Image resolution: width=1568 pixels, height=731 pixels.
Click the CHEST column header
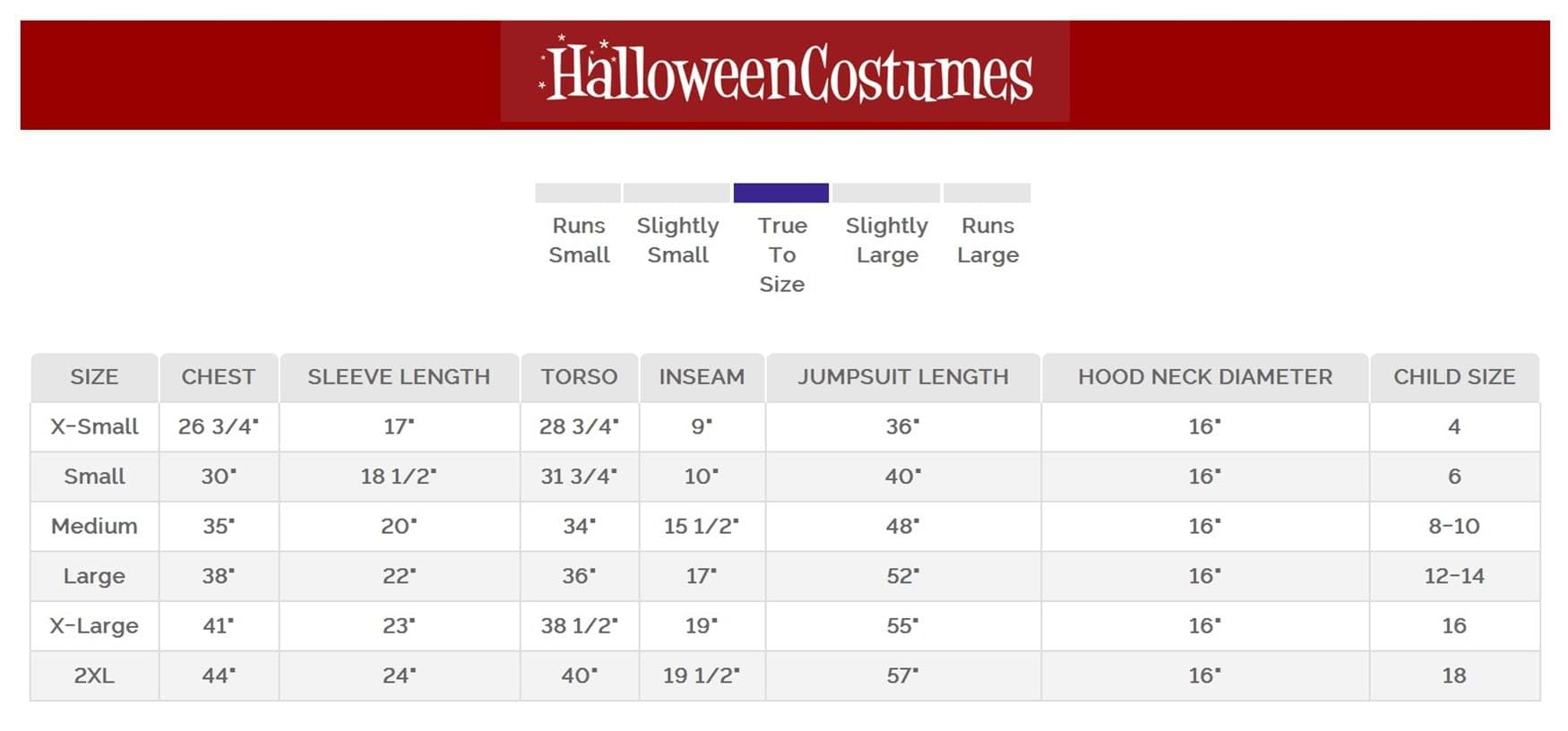219,377
